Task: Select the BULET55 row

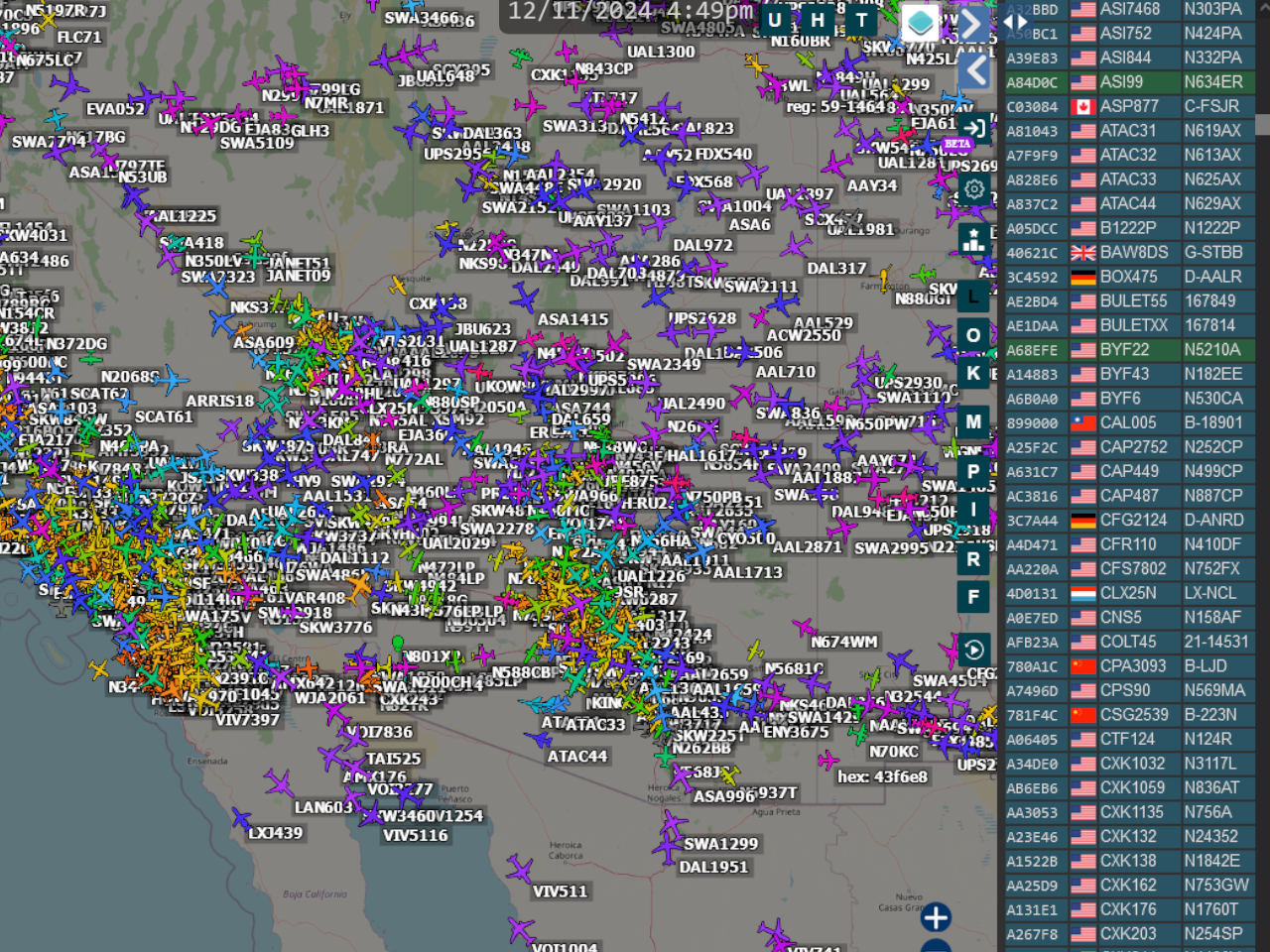Action: (x=1129, y=301)
